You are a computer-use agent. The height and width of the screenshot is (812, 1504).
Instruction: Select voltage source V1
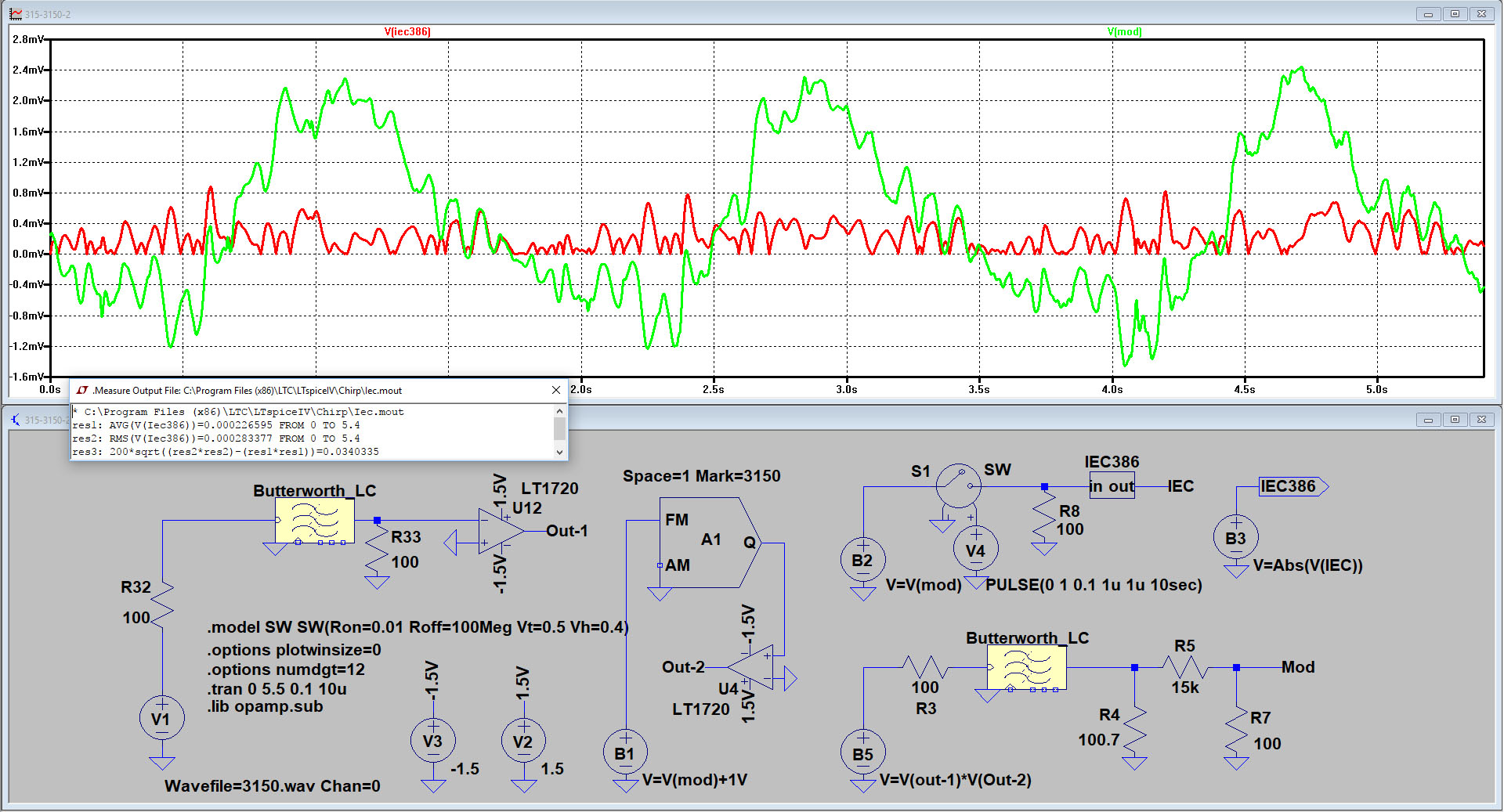(x=162, y=718)
